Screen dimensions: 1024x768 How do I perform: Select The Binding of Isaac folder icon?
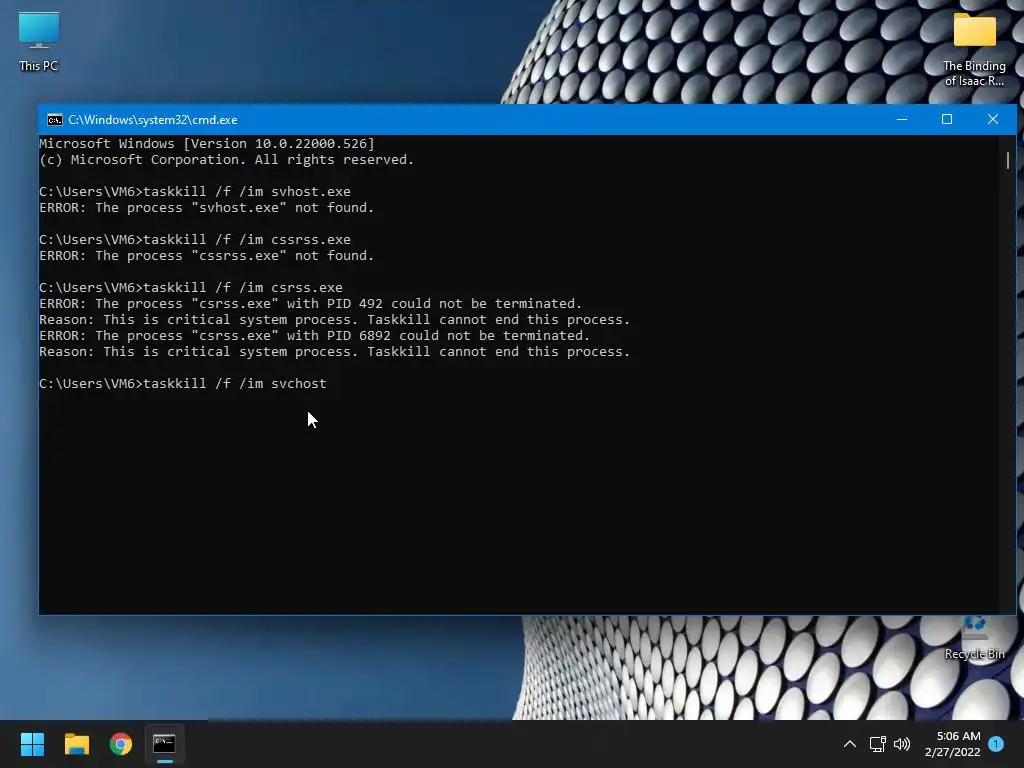click(974, 49)
